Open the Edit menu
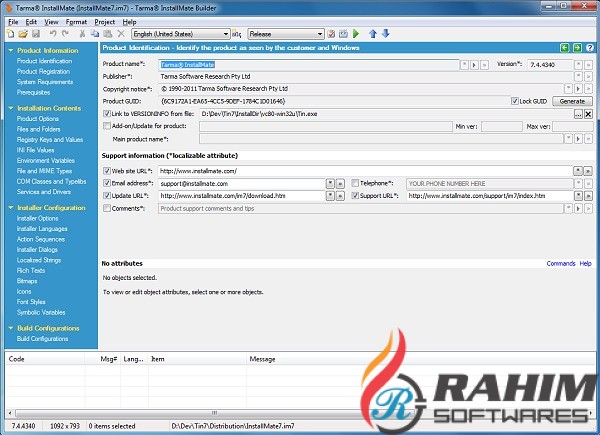Image resolution: width=600 pixels, height=435 pixels. tap(31, 22)
